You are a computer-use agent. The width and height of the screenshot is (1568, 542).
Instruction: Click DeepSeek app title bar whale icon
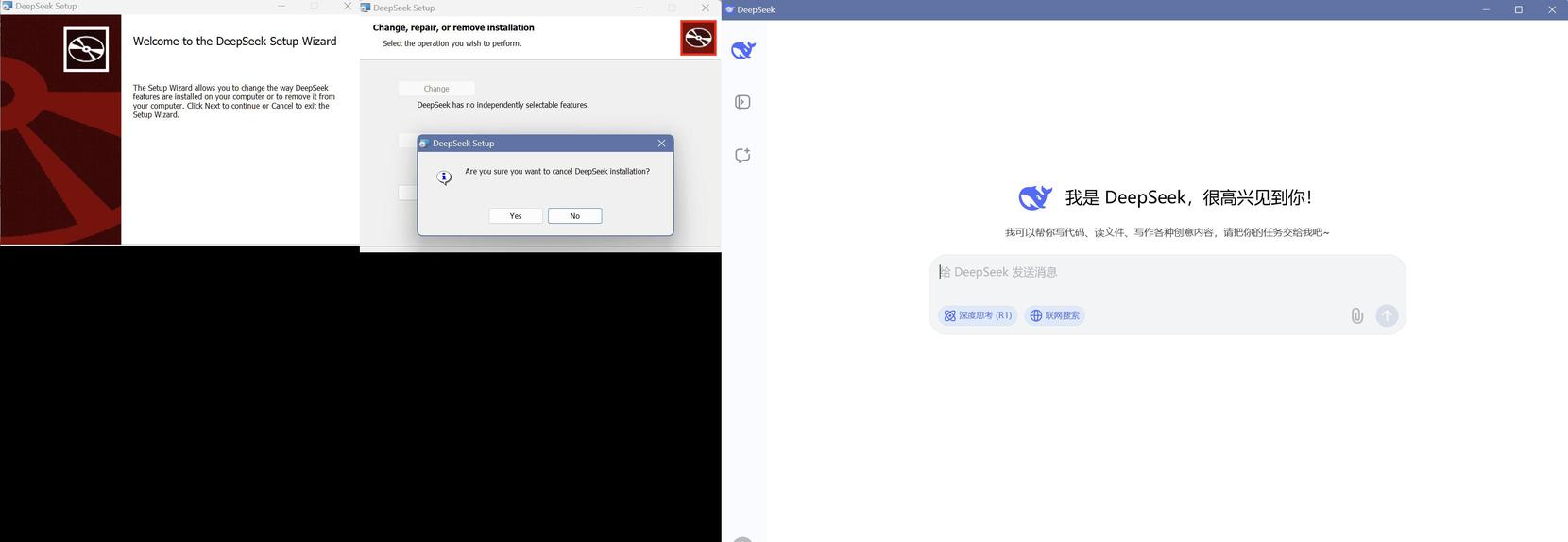pyautogui.click(x=730, y=9)
